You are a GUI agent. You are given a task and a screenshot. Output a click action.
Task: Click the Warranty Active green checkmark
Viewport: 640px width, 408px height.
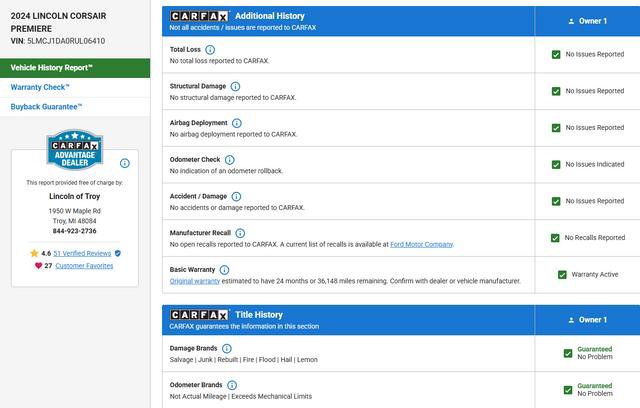pyautogui.click(x=562, y=274)
